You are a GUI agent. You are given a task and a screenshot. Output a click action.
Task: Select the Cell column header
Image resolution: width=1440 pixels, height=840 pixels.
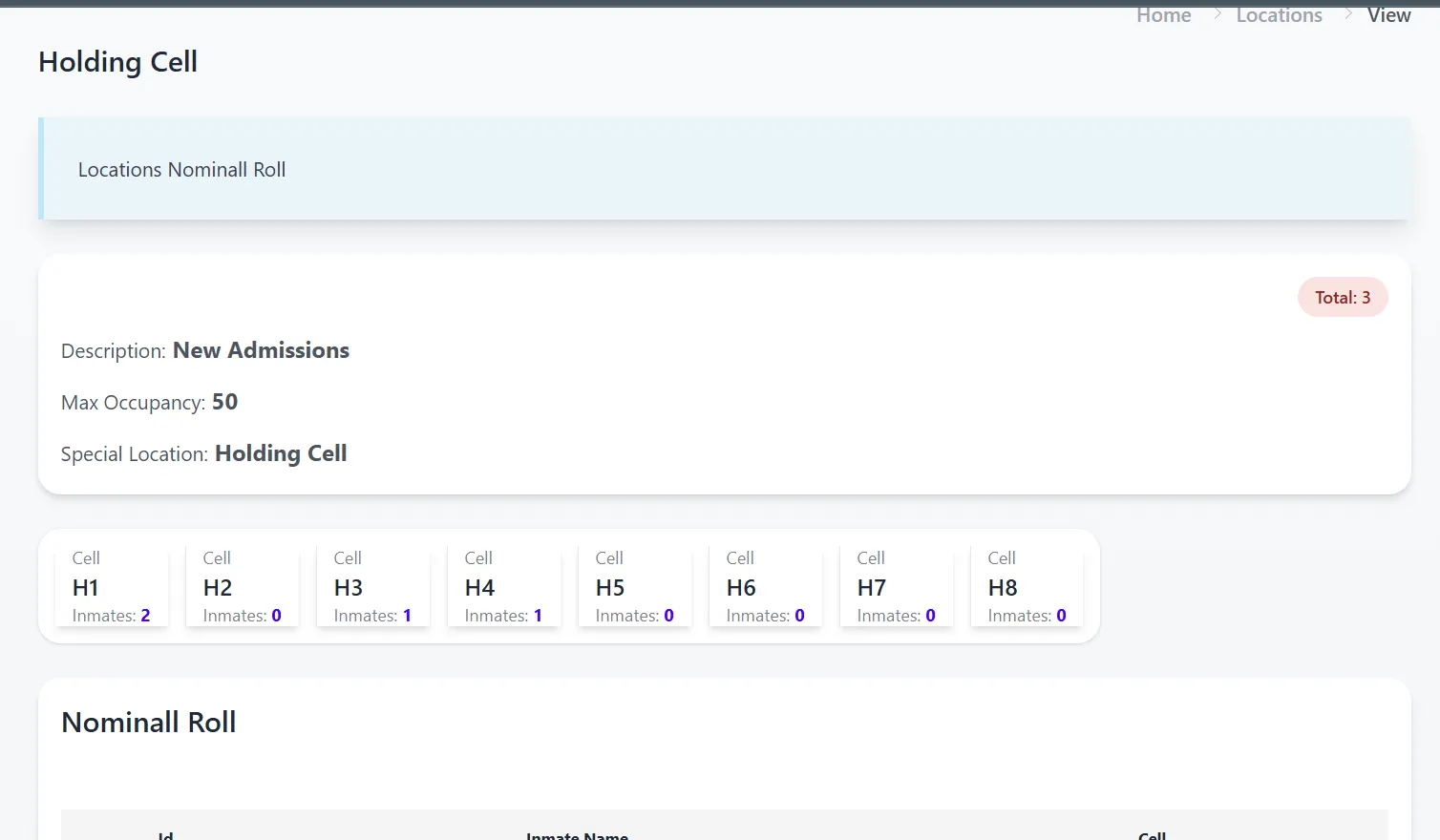pos(1151,835)
